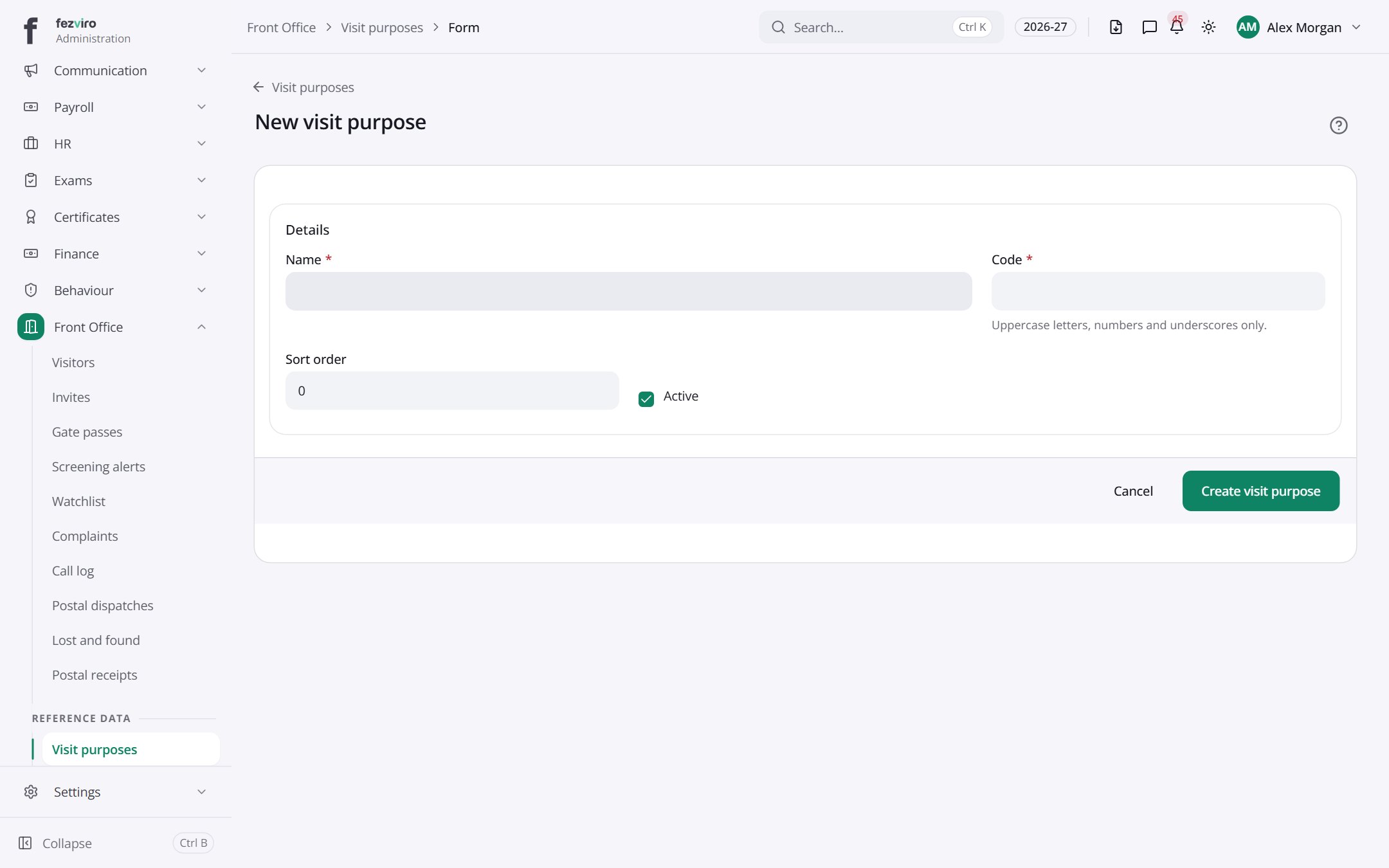Viewport: 1389px width, 868px height.
Task: Click the Behaviour shield icon
Action: tap(31, 291)
